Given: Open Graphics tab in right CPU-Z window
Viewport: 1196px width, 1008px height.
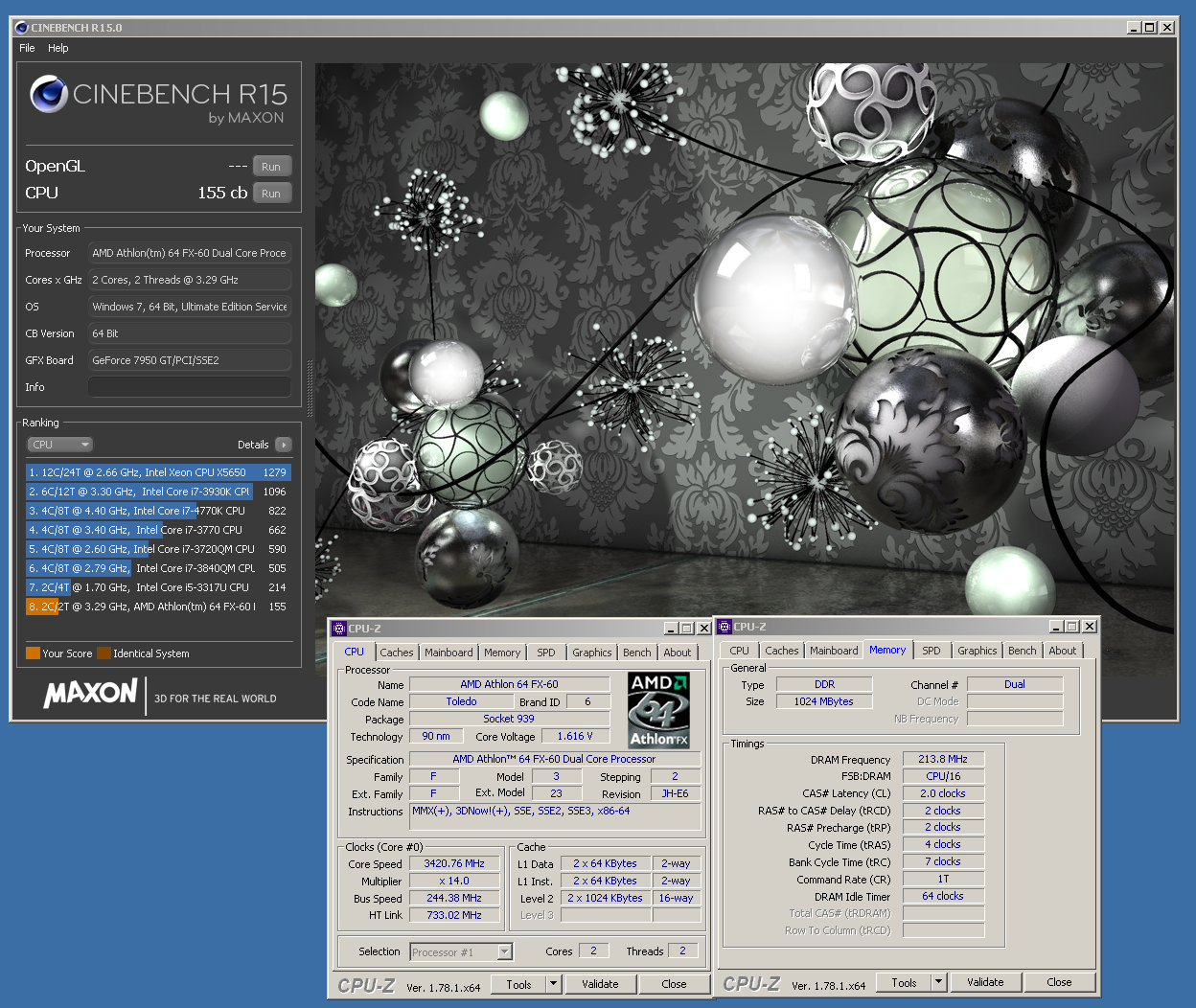Looking at the screenshot, I should tap(977, 651).
